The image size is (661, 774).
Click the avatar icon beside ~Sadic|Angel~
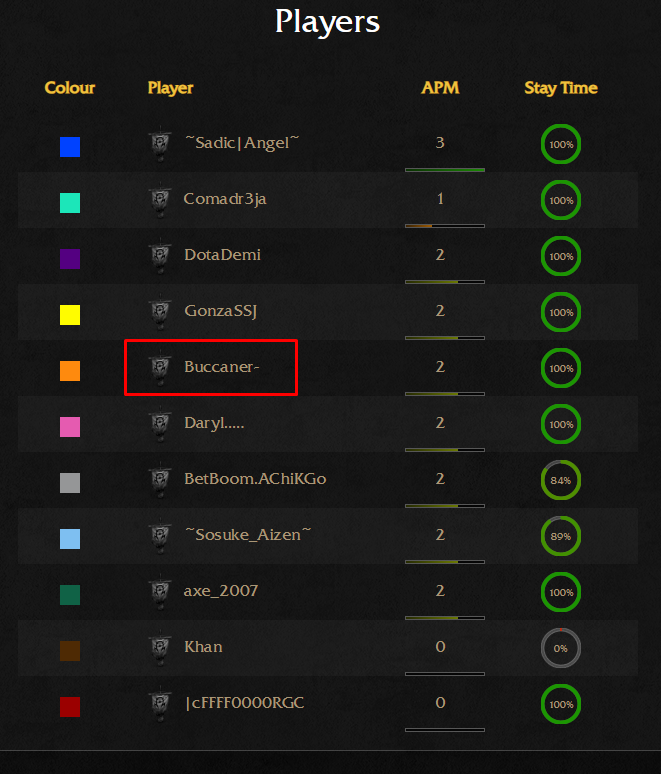[160, 145]
